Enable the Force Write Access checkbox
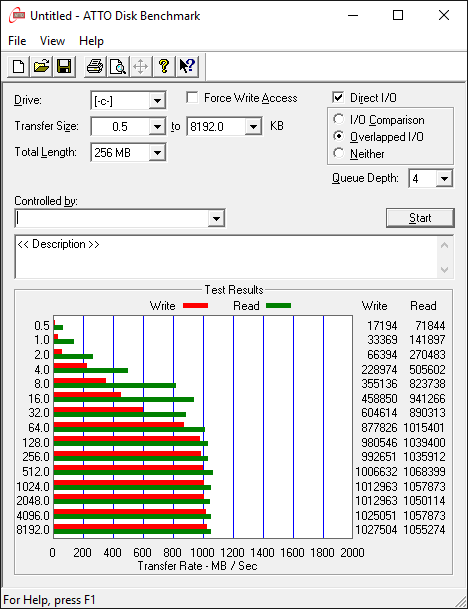The height and width of the screenshot is (609, 468). point(192,97)
